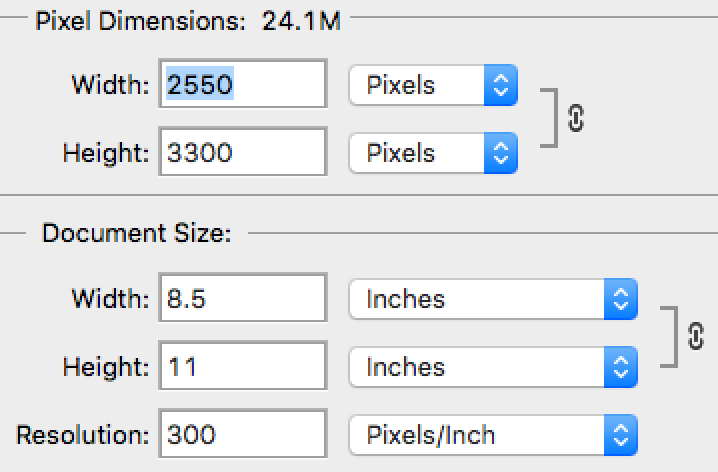Screen dimensions: 718x472
Task: Expand the document Height Inches dropdown
Action: coord(492,367)
